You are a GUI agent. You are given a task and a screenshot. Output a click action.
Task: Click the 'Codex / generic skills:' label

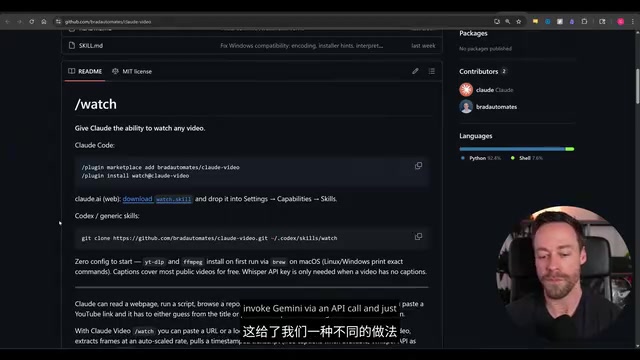[x=107, y=216]
